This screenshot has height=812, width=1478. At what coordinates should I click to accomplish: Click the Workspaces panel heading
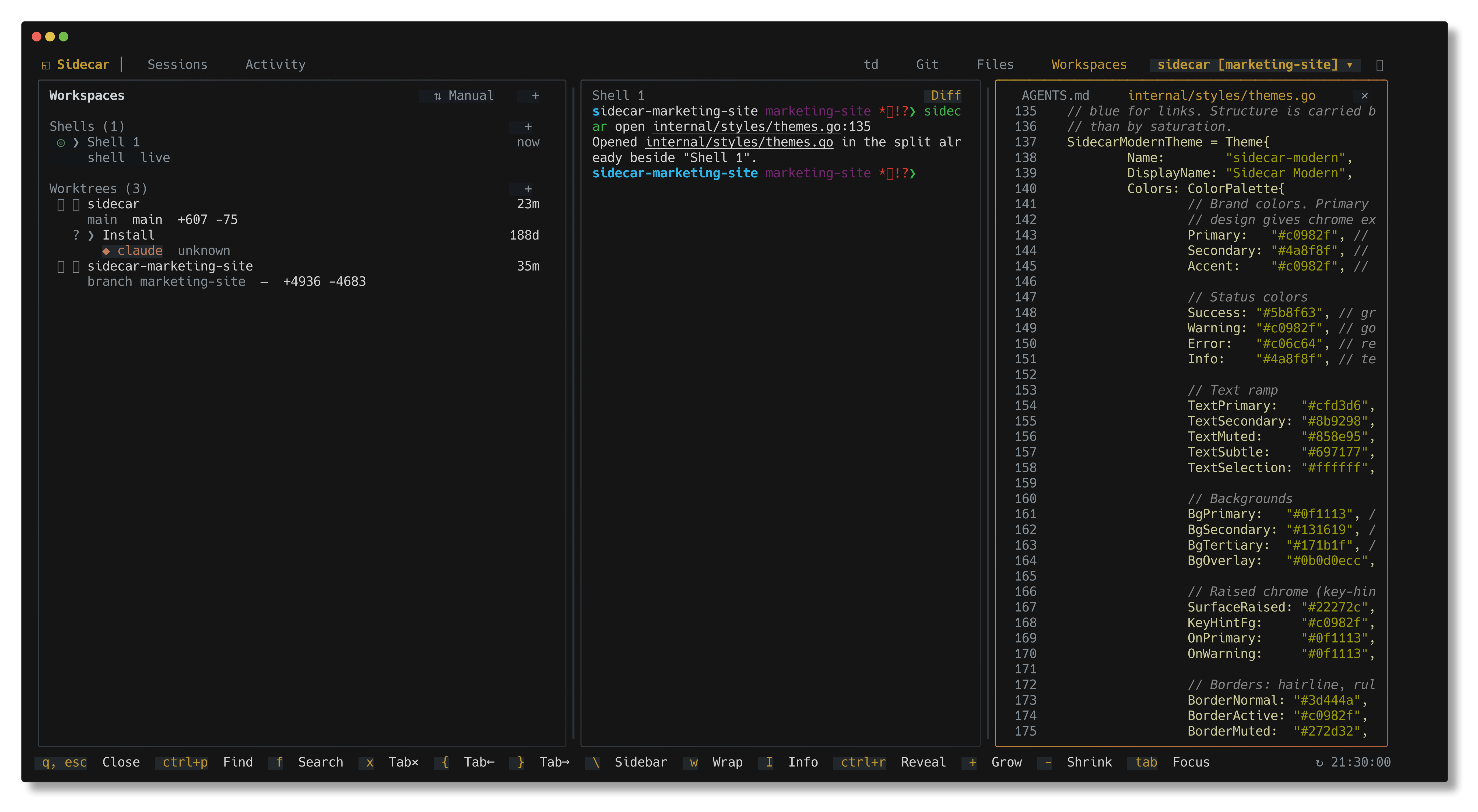point(87,96)
